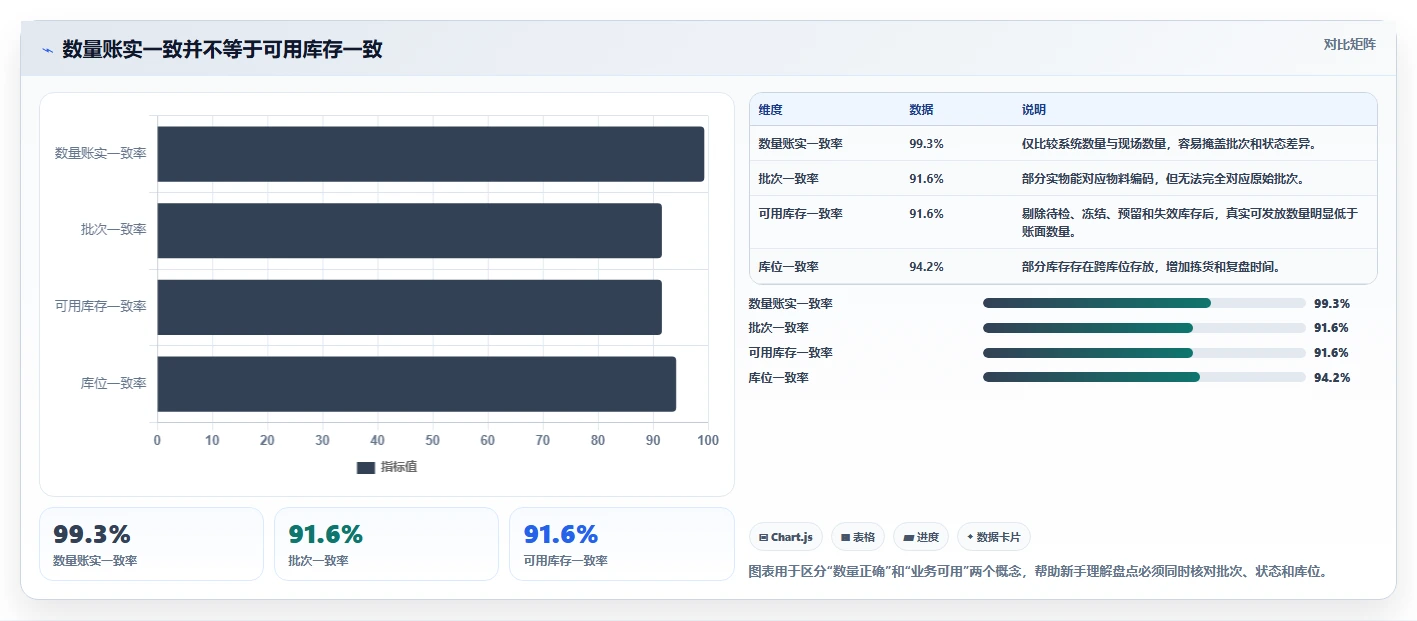Screen dimensions: 1417x621
Task: Click the 99.3% value in the table
Action: coord(926,144)
